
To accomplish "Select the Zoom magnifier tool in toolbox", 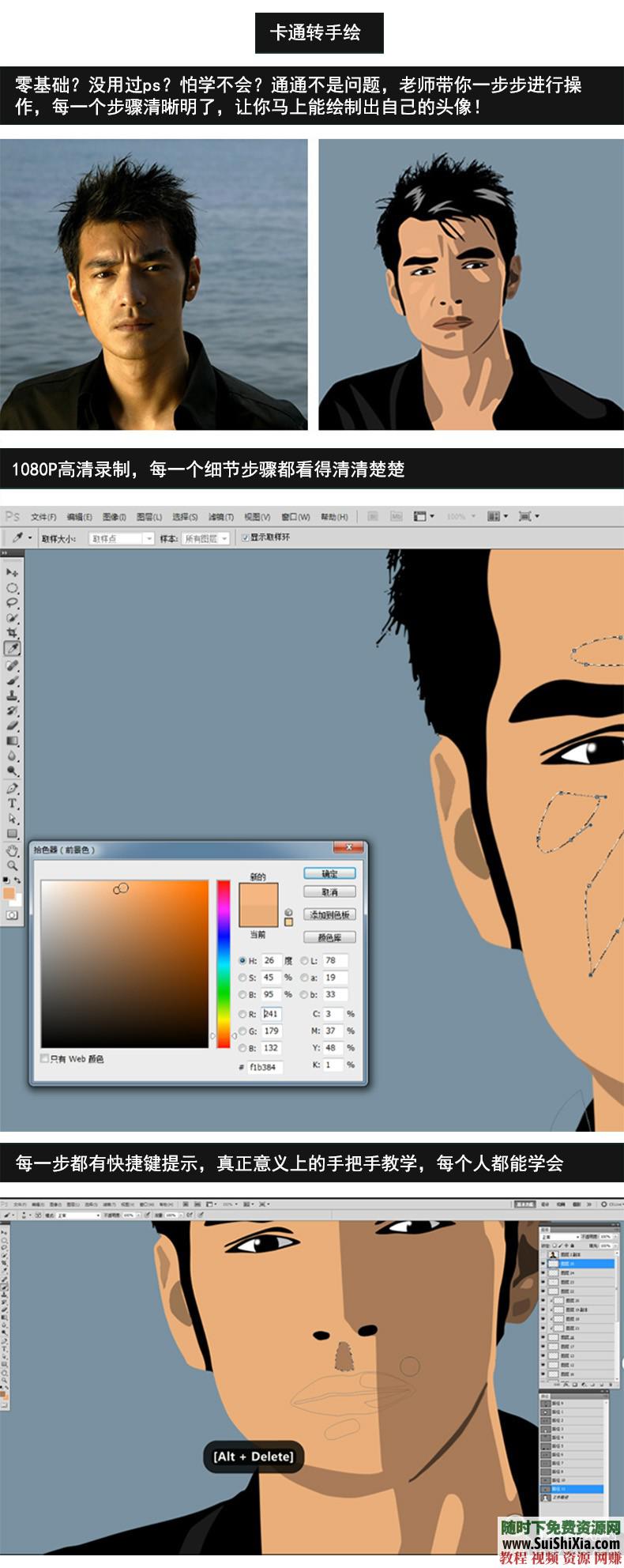I will [x=12, y=865].
